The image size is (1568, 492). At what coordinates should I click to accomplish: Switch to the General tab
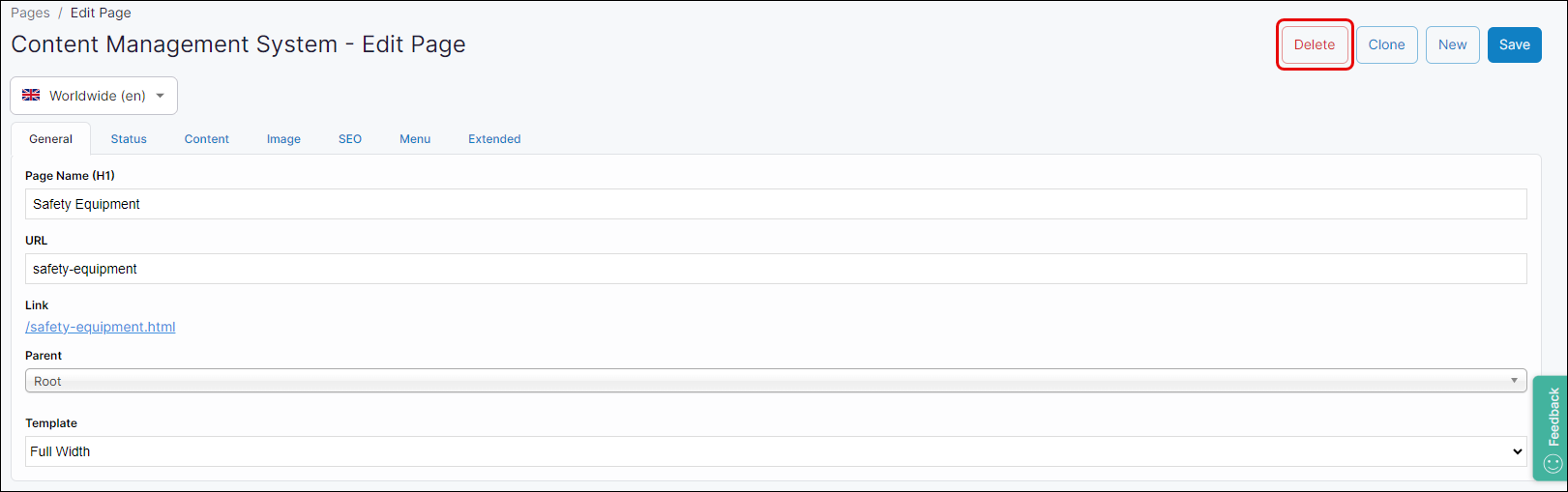pos(50,139)
